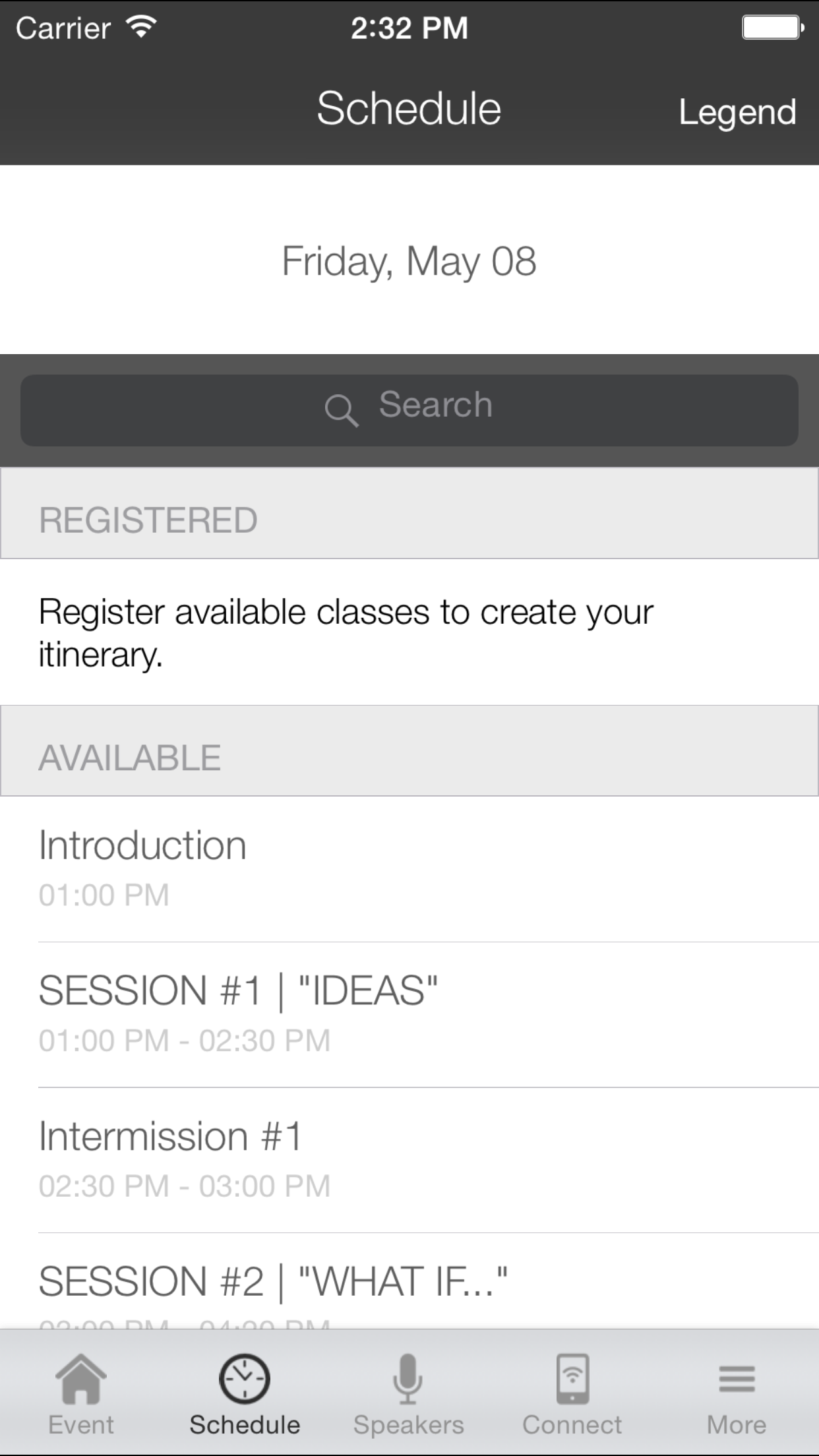Tap the Wi-Fi icon in status bar
This screenshot has height=1456, width=819.
click(141, 26)
